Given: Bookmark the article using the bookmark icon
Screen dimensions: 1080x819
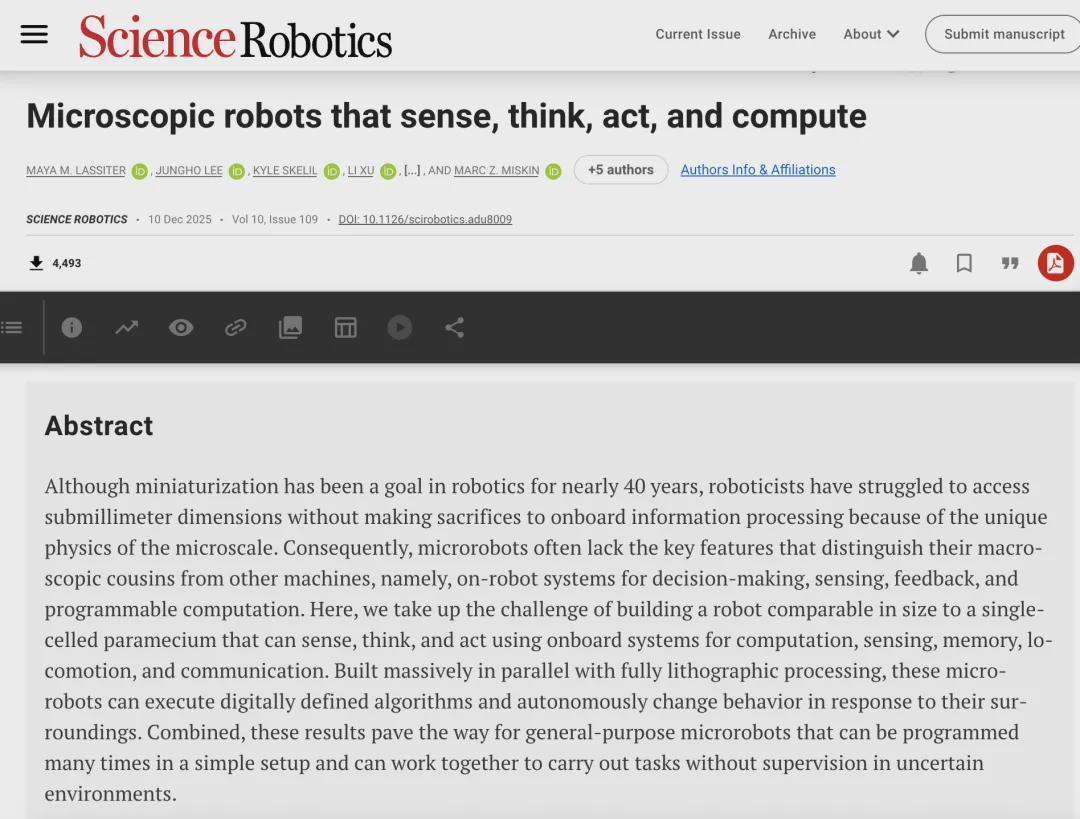Looking at the screenshot, I should coord(964,263).
